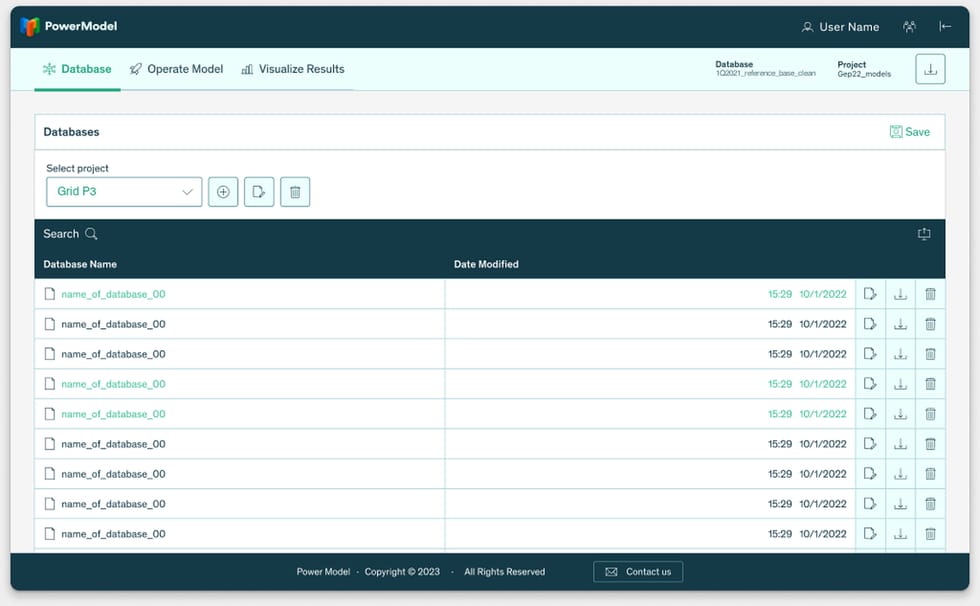Image resolution: width=980 pixels, height=606 pixels.
Task: Download the database in the fourth row
Action: pos(900,384)
